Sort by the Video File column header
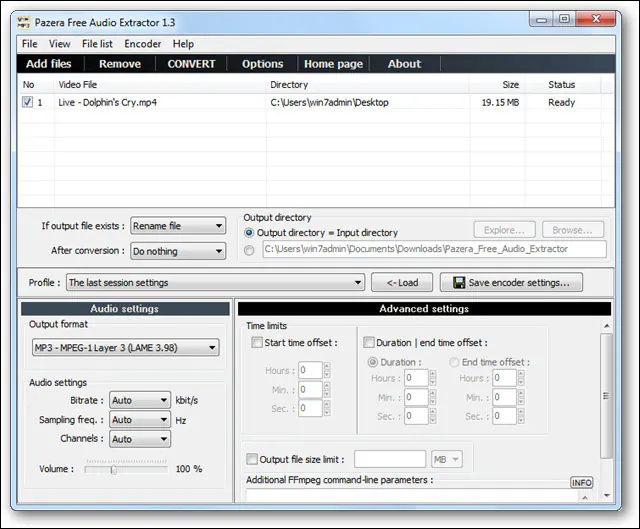 [x=160, y=85]
